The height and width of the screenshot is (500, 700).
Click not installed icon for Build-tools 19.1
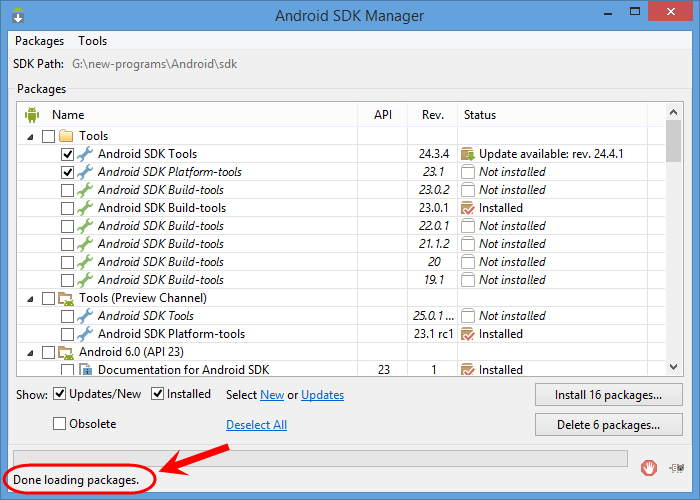(x=467, y=280)
